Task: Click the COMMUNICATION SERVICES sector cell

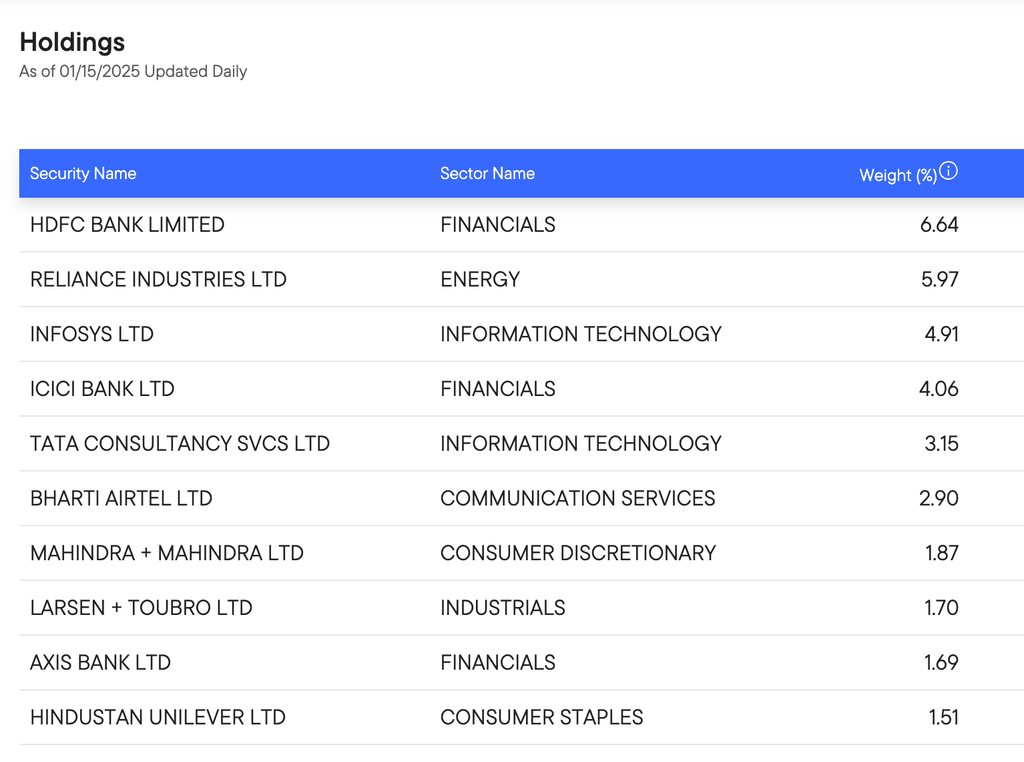Action: tap(577, 498)
